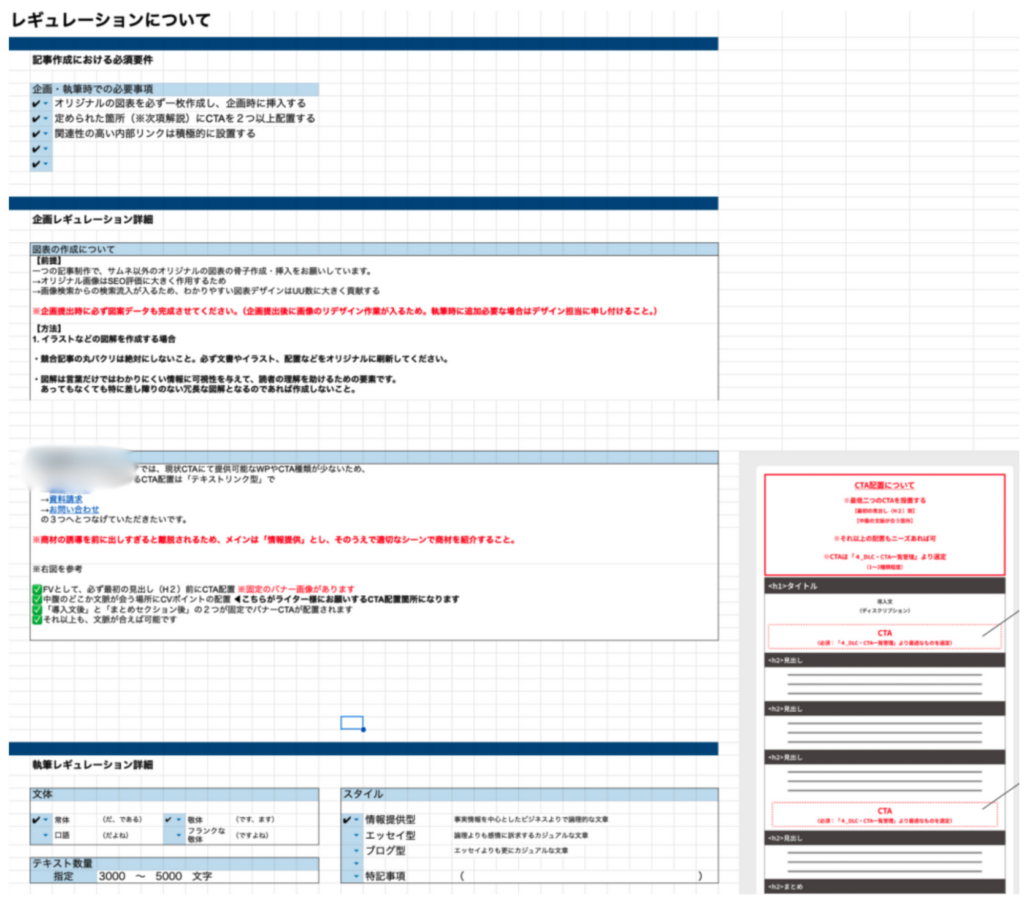Follow the お問い合わせ link
The height and width of the screenshot is (906, 1024).
(74, 510)
